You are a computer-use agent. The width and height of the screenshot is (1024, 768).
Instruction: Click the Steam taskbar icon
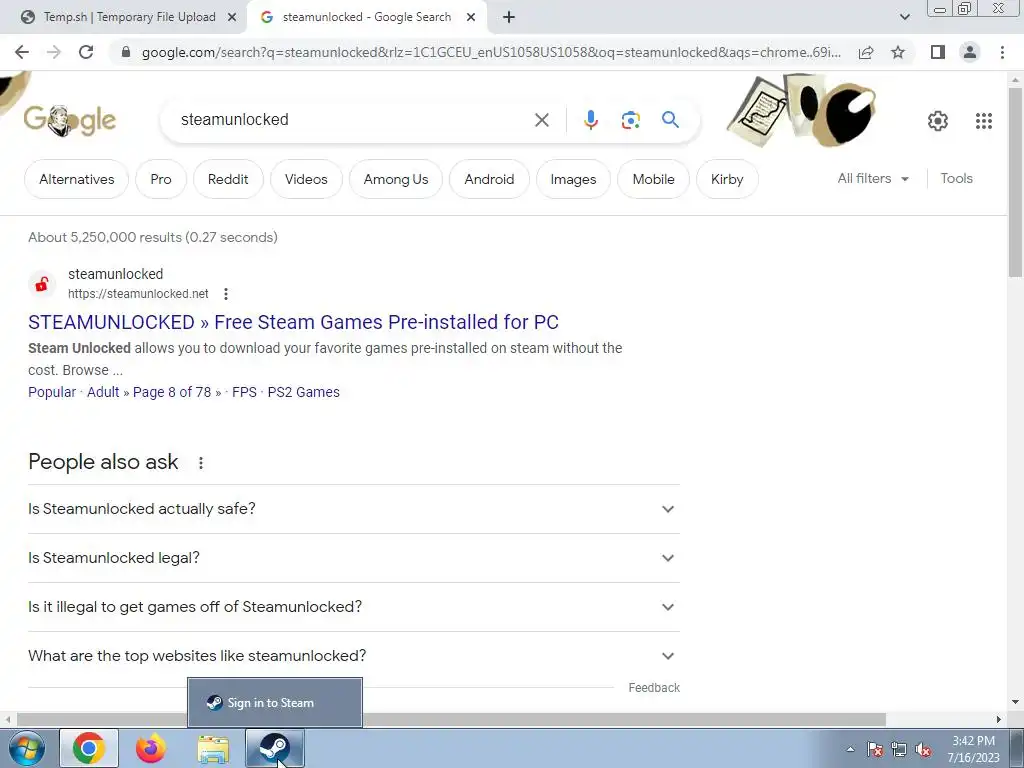point(274,748)
